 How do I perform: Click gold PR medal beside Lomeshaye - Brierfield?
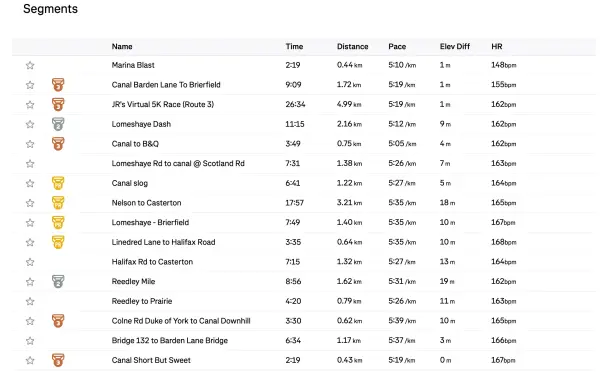[x=58, y=222]
